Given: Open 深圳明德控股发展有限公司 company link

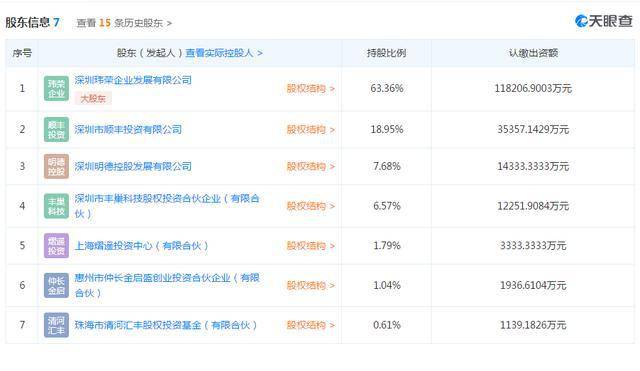Looking at the screenshot, I should [133, 167].
